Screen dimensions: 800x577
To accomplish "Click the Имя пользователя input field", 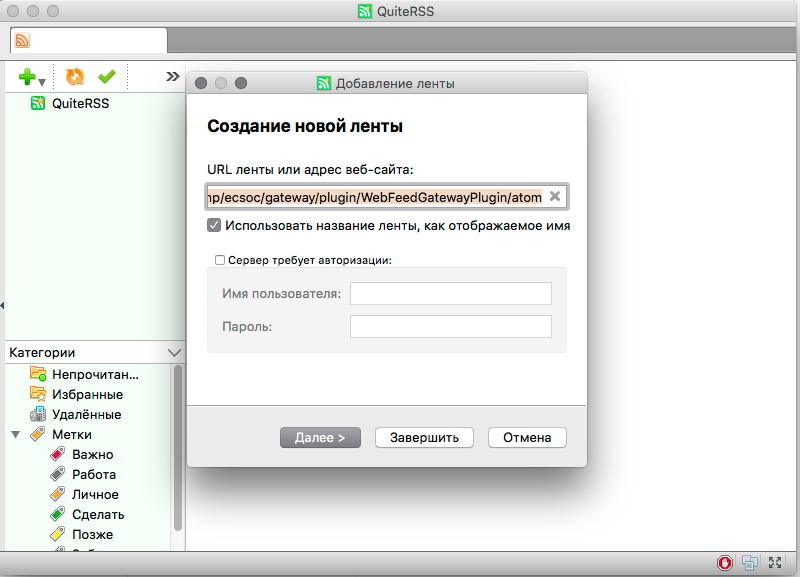I will pos(451,293).
